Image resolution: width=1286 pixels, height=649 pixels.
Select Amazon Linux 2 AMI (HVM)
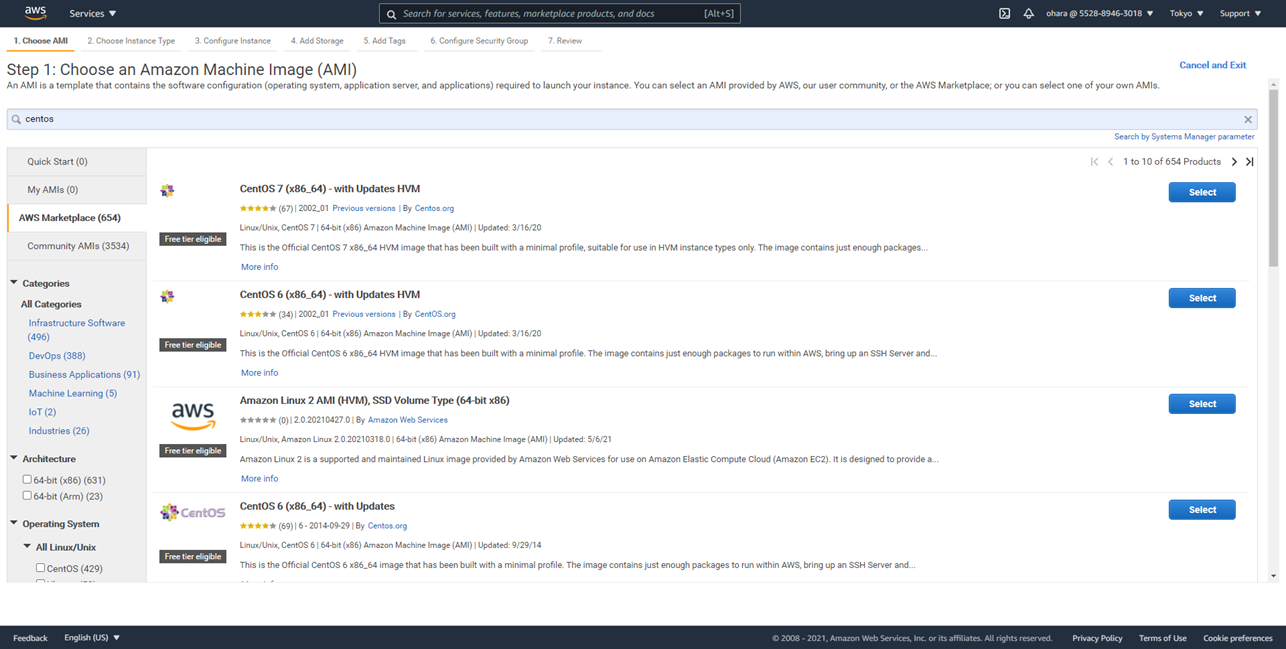pos(1202,404)
